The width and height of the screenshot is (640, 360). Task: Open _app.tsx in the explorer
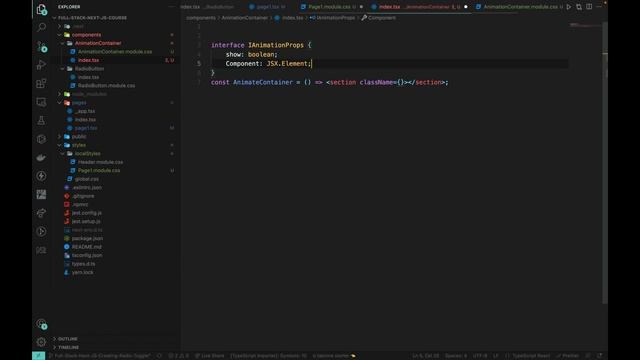pyautogui.click(x=85, y=111)
